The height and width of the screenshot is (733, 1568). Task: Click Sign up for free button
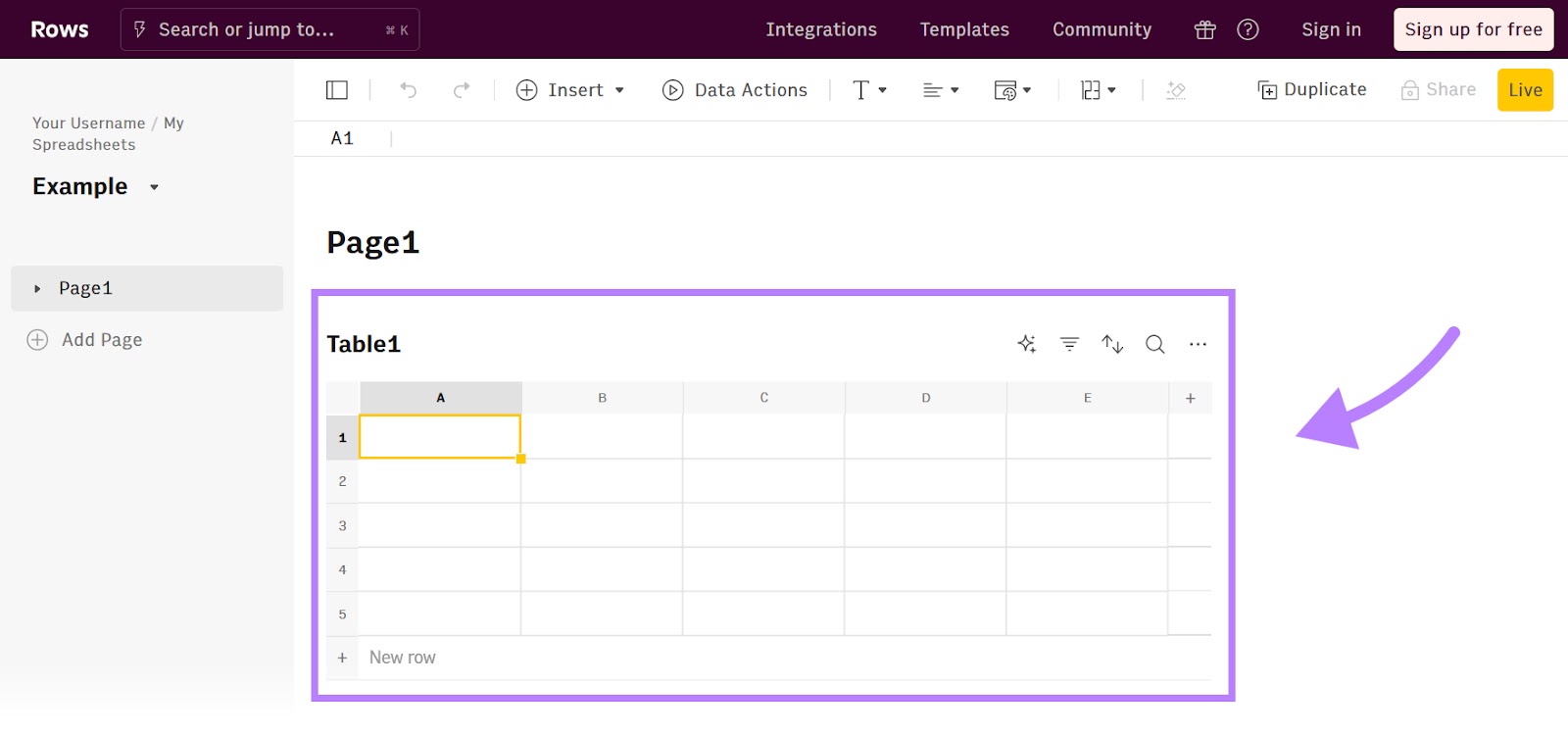point(1473,29)
